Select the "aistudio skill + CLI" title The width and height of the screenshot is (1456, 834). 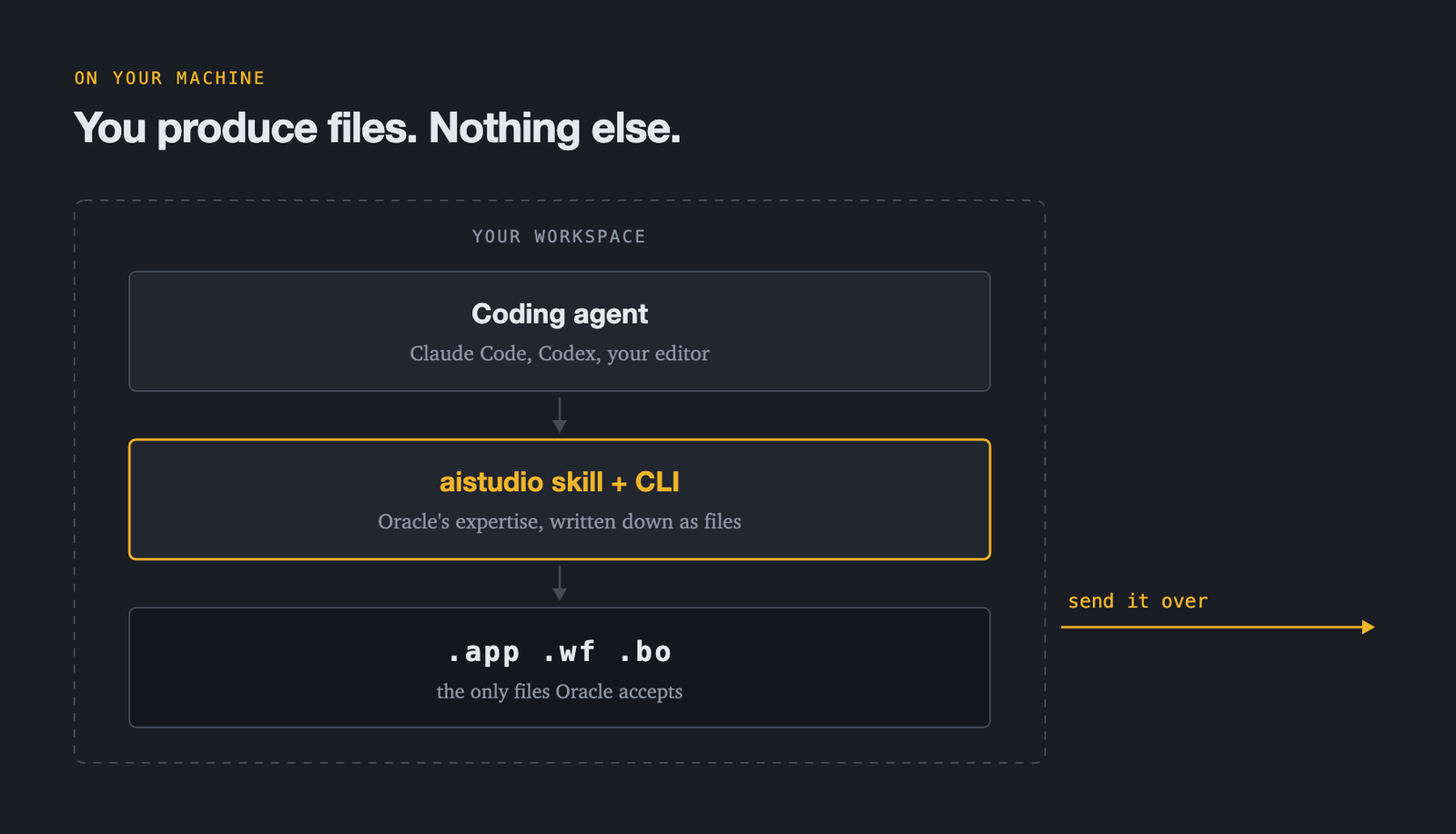(560, 482)
